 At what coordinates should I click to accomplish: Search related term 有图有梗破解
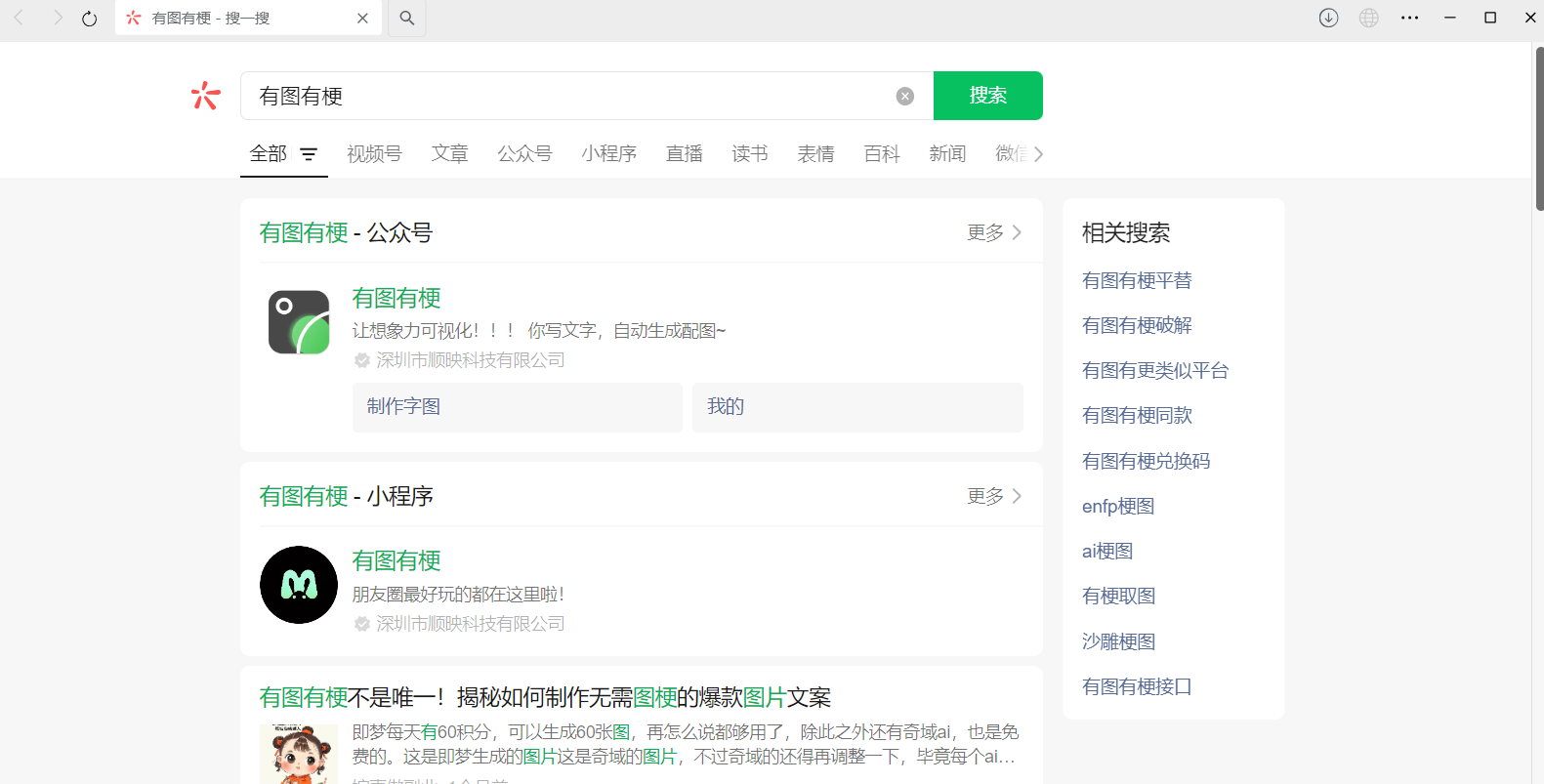(1137, 325)
